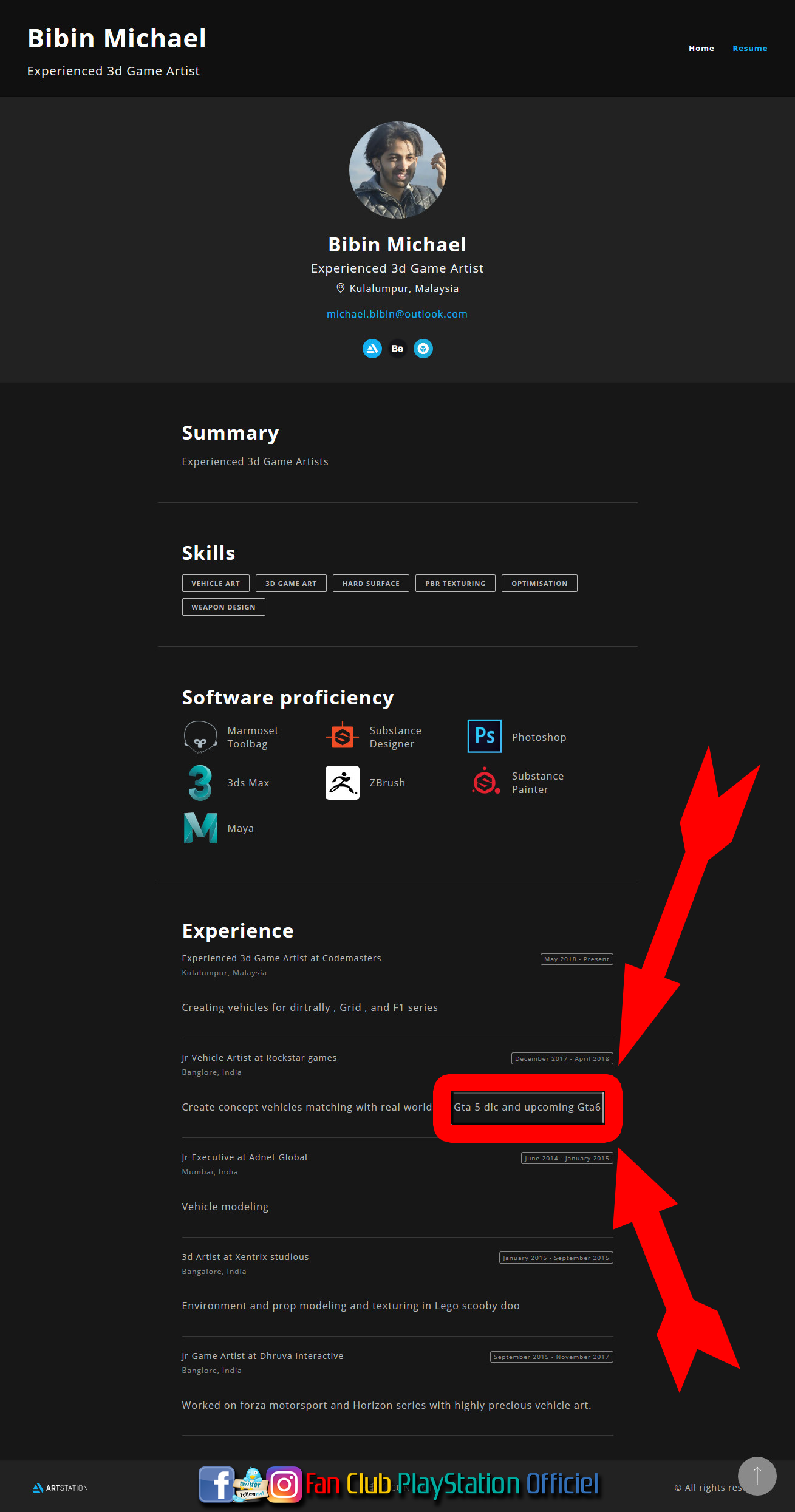Click the September 2015 - November 2017 date badge
Viewport: 795px width, 1512px height.
(x=551, y=1357)
